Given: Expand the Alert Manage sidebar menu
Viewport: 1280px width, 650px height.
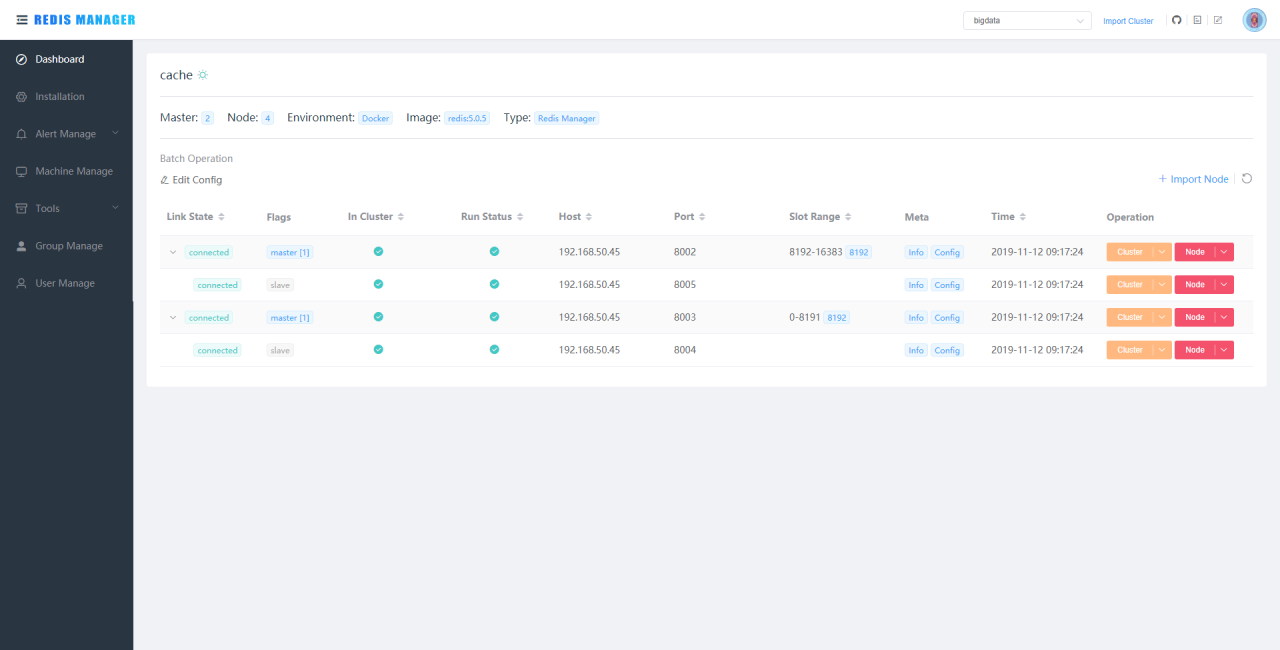Looking at the screenshot, I should point(66,134).
